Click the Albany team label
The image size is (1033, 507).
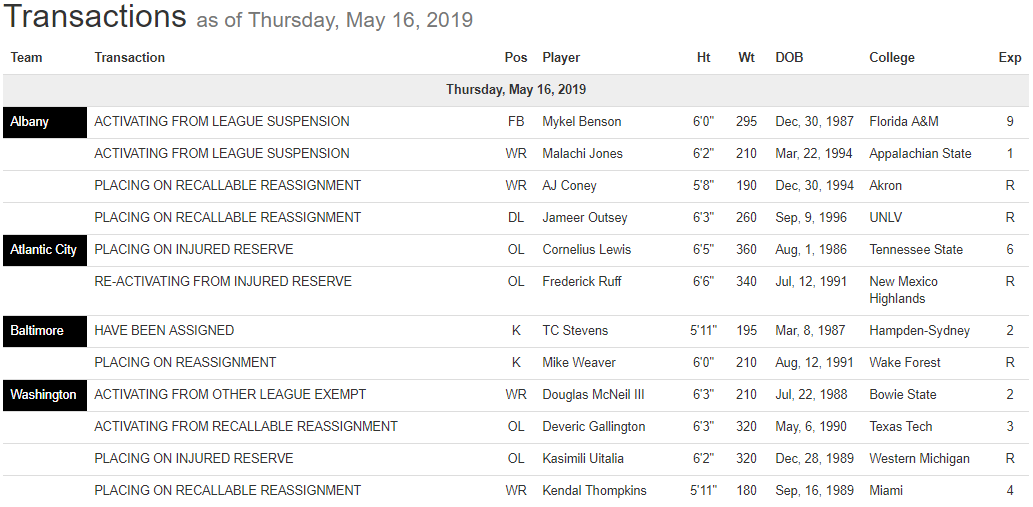tap(30, 122)
